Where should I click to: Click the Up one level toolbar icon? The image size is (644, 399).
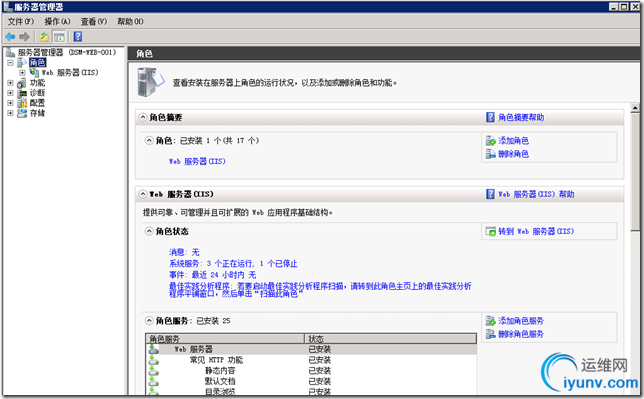(44, 37)
